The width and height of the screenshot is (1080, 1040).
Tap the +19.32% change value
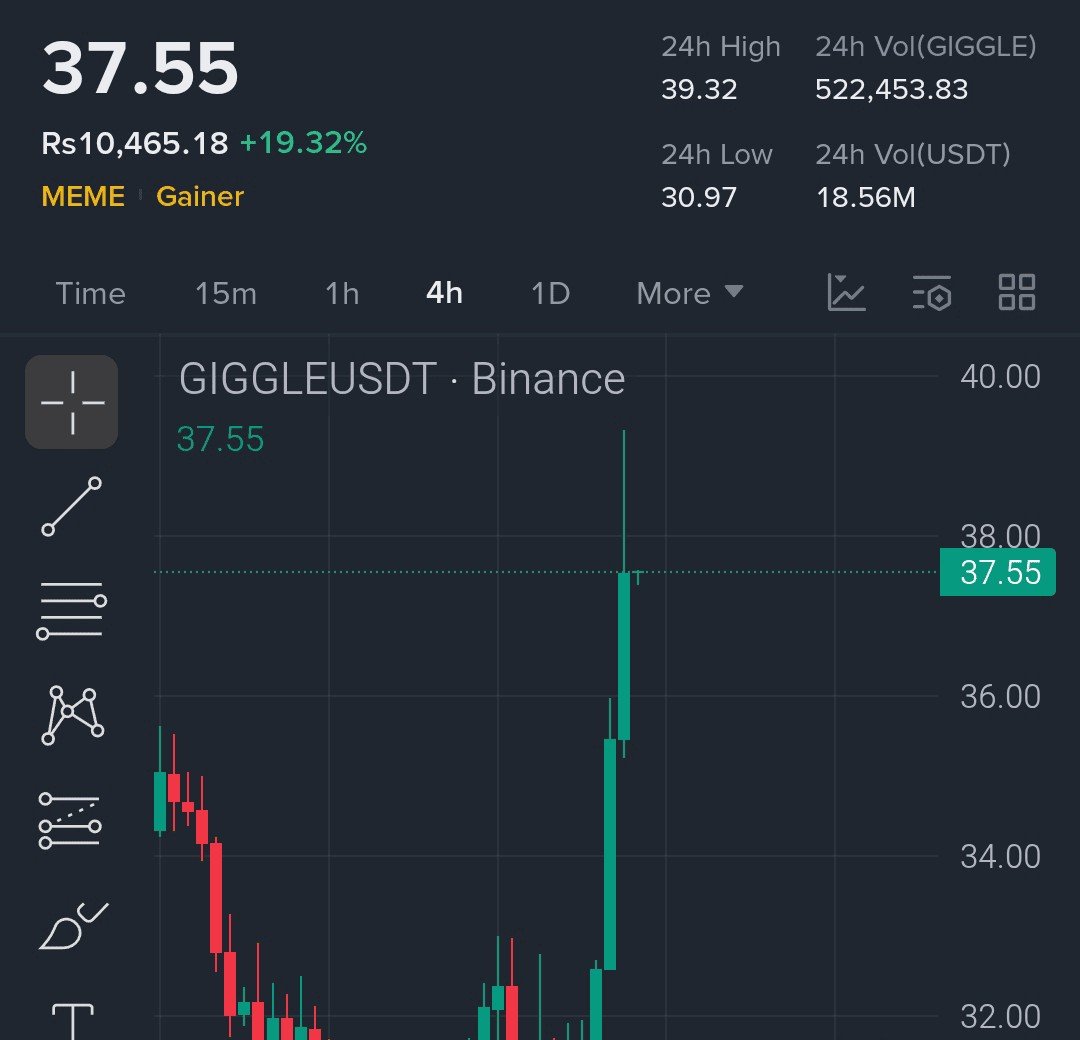(x=303, y=143)
